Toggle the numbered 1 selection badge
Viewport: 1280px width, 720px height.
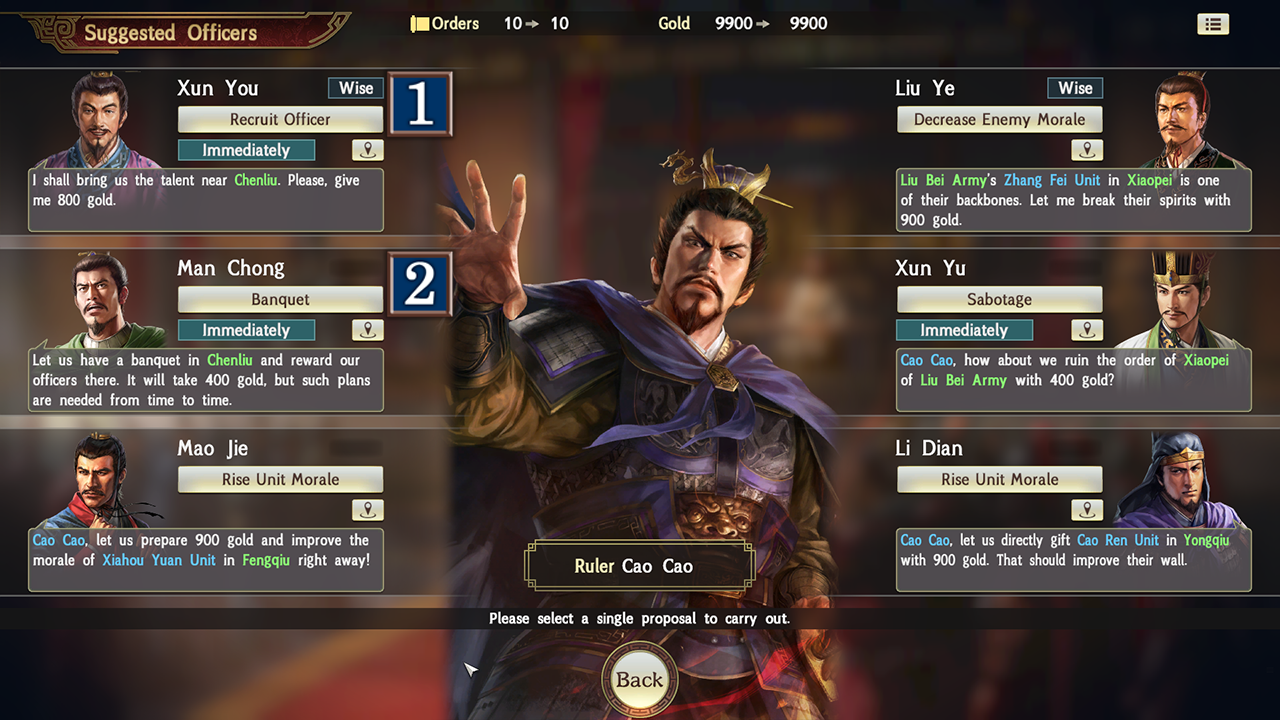click(x=420, y=104)
